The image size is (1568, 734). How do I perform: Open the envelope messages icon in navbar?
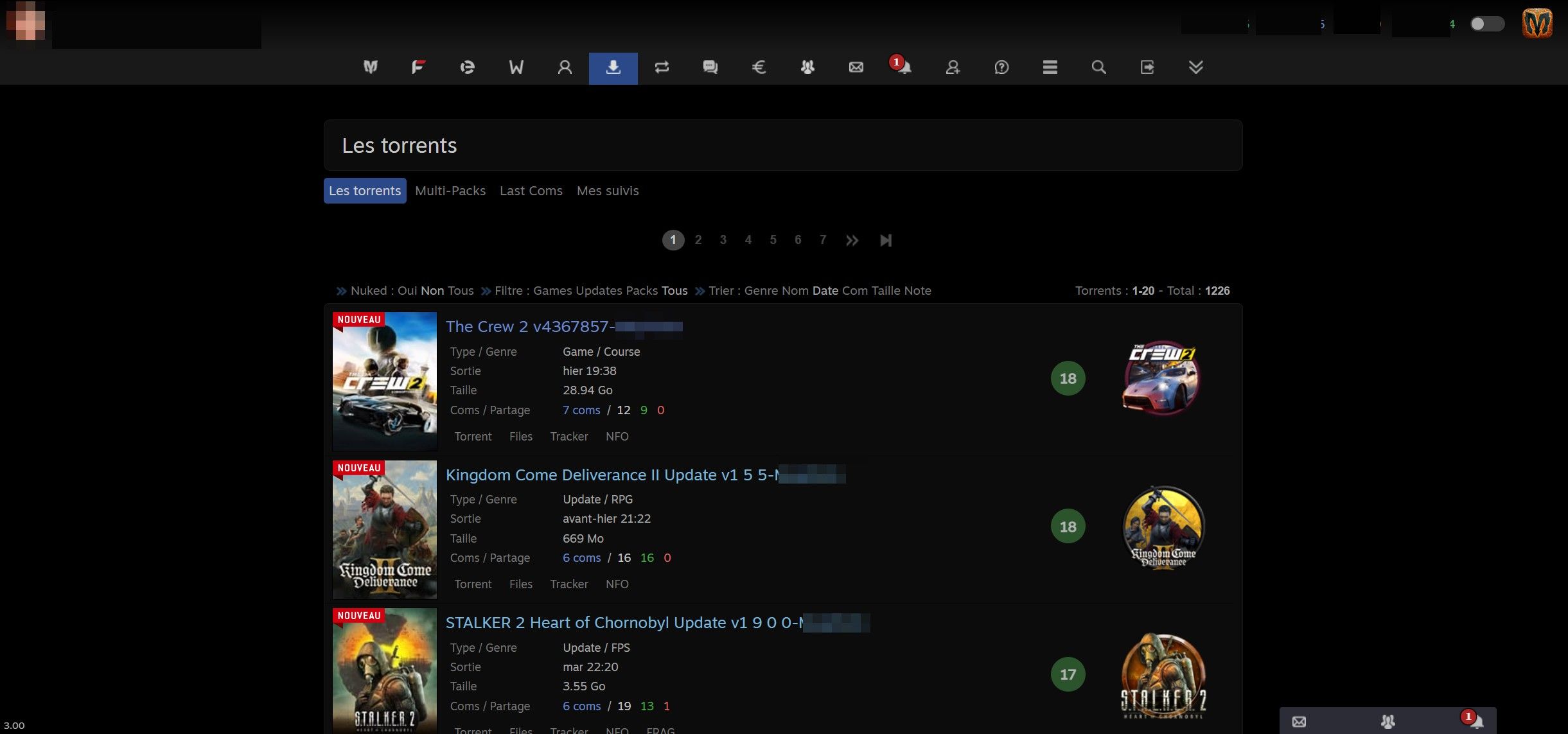(856, 67)
